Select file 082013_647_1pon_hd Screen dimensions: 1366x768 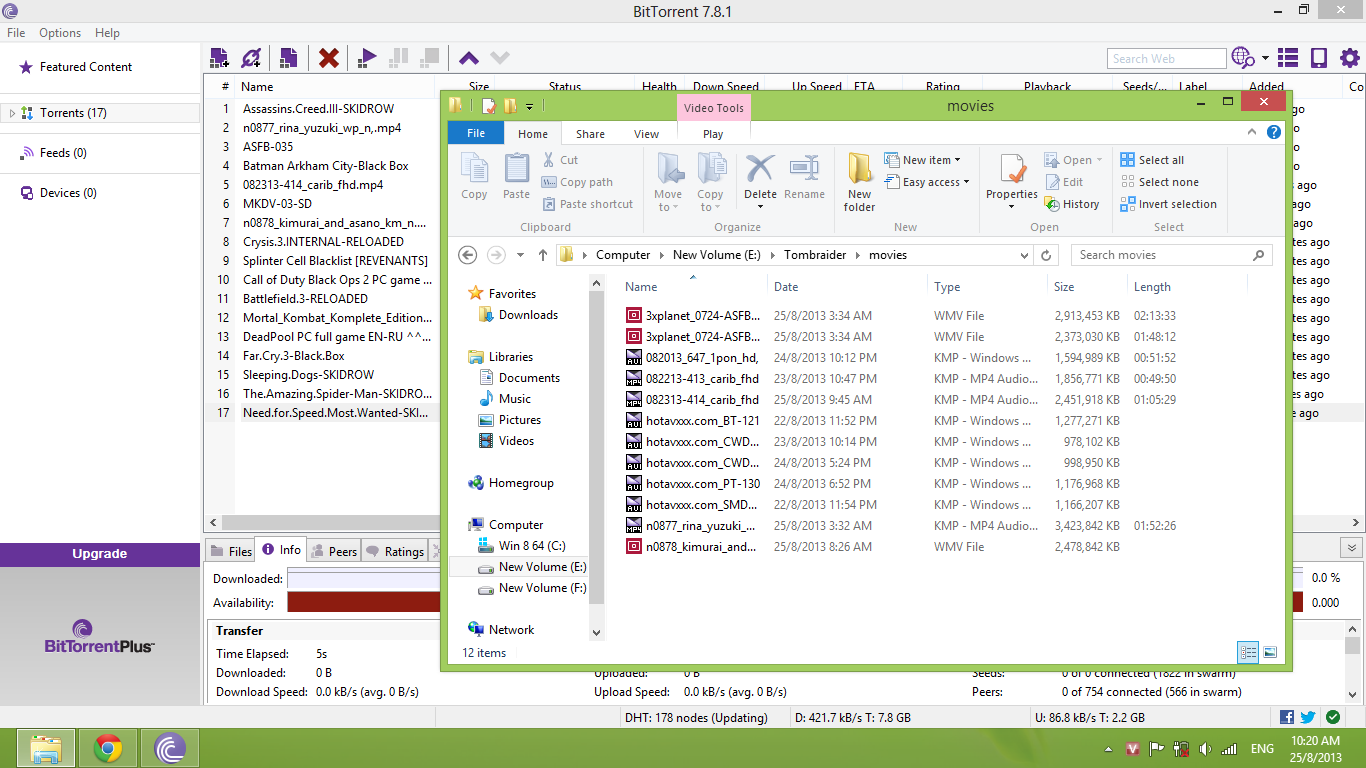tap(691, 358)
